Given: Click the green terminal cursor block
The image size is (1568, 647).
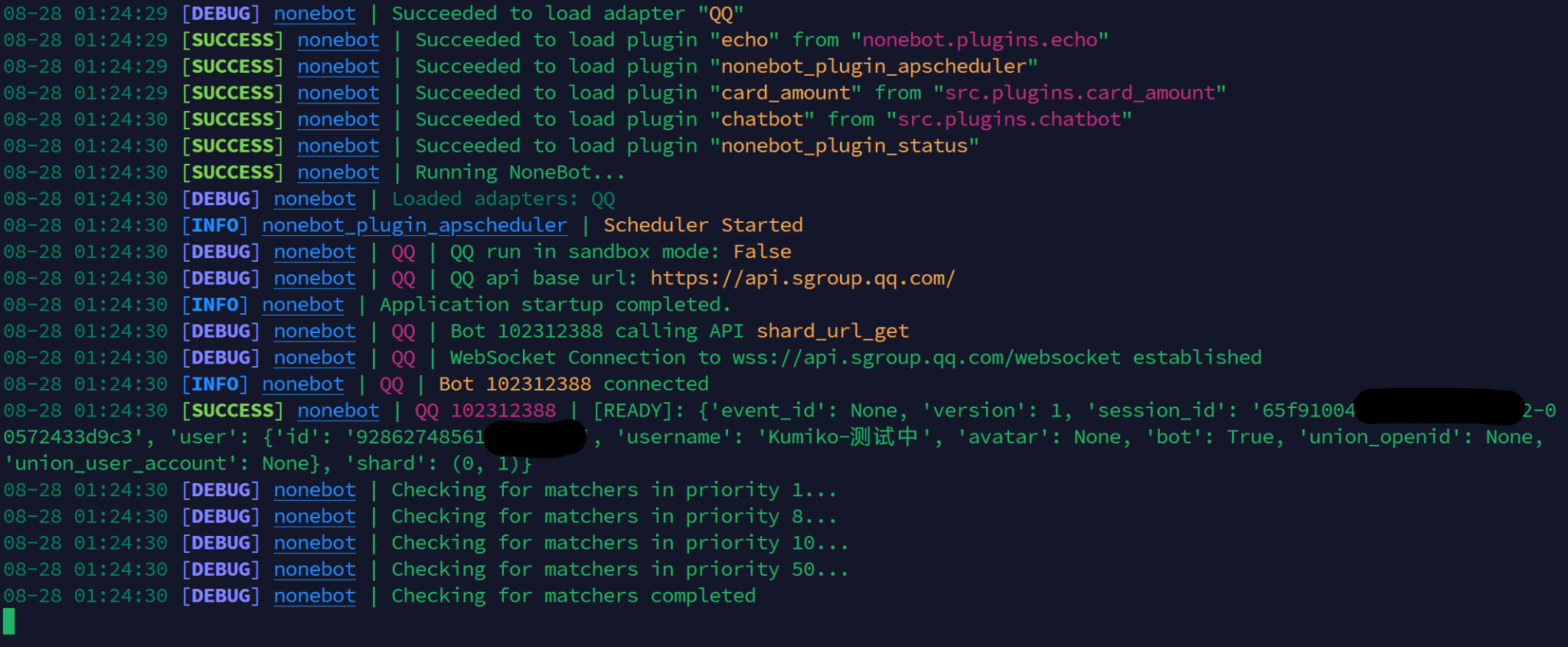Looking at the screenshot, I should (x=9, y=622).
